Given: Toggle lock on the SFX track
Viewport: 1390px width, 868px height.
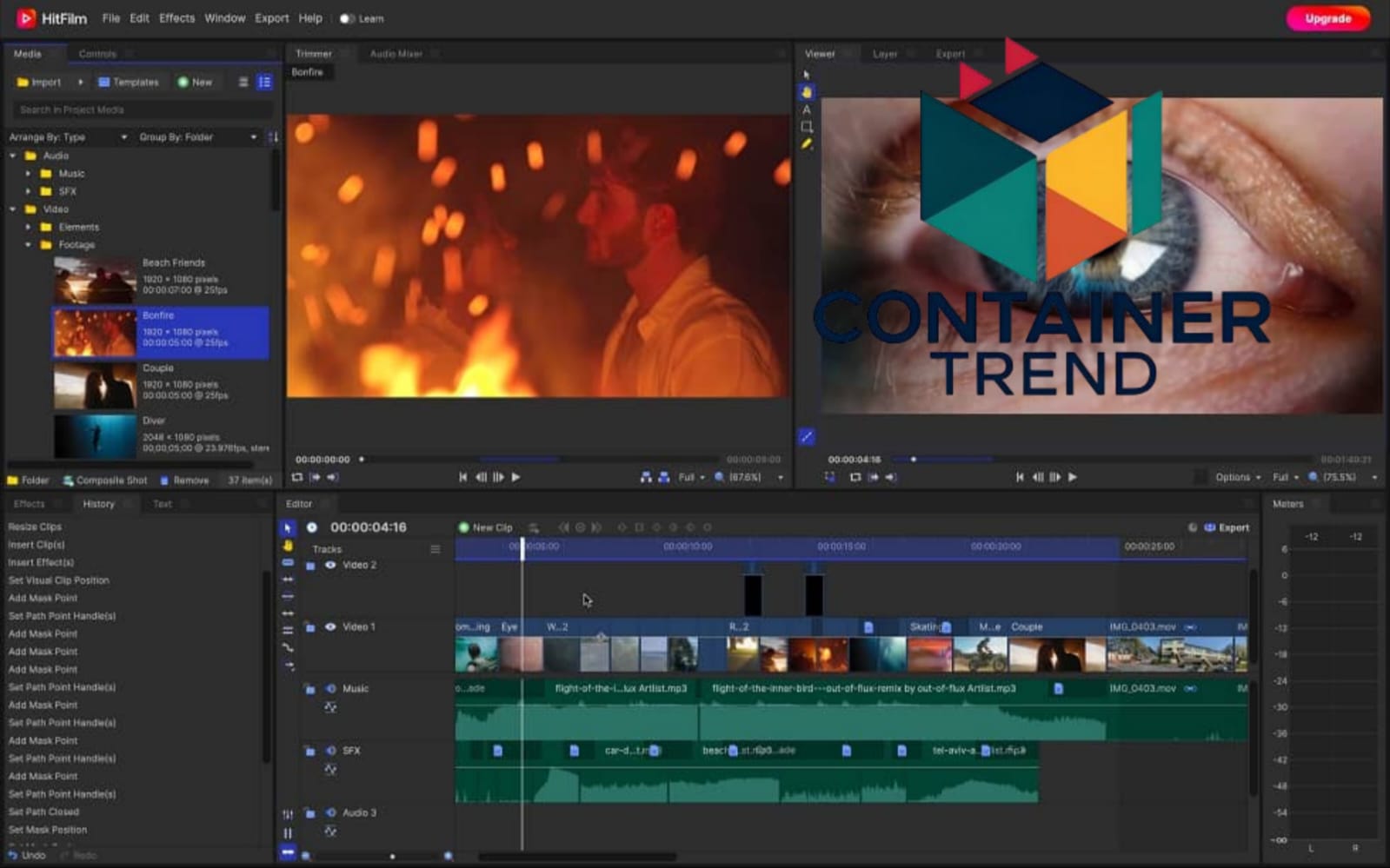Looking at the screenshot, I should point(310,751).
